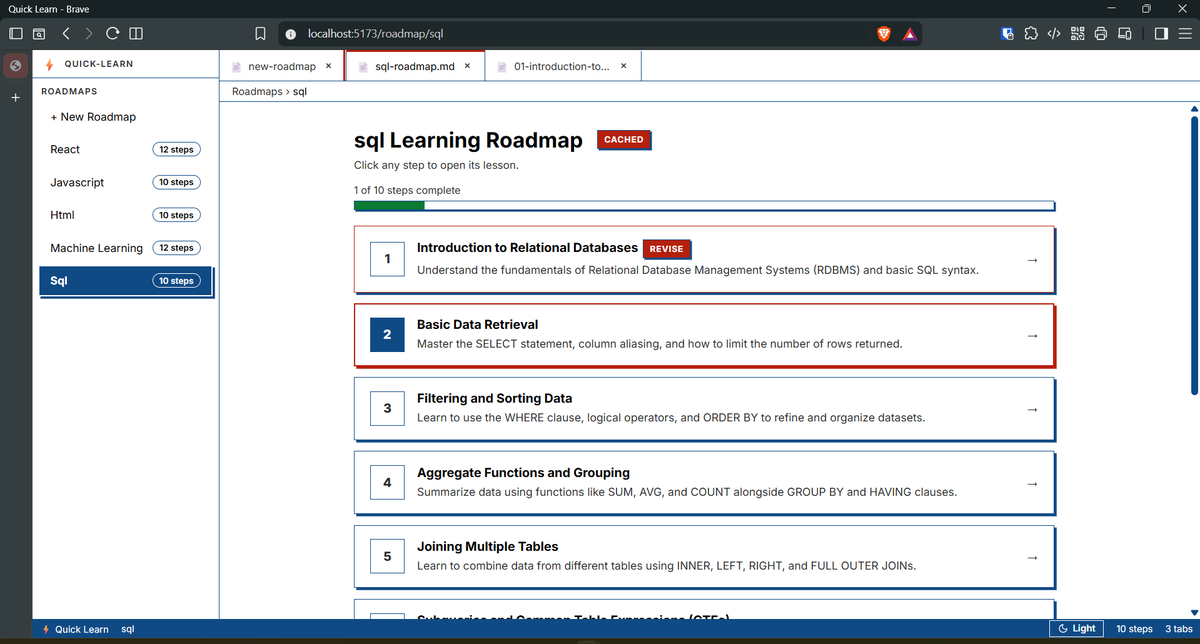
Task: Open the Brave main hamburger menu
Action: click(x=1184, y=34)
